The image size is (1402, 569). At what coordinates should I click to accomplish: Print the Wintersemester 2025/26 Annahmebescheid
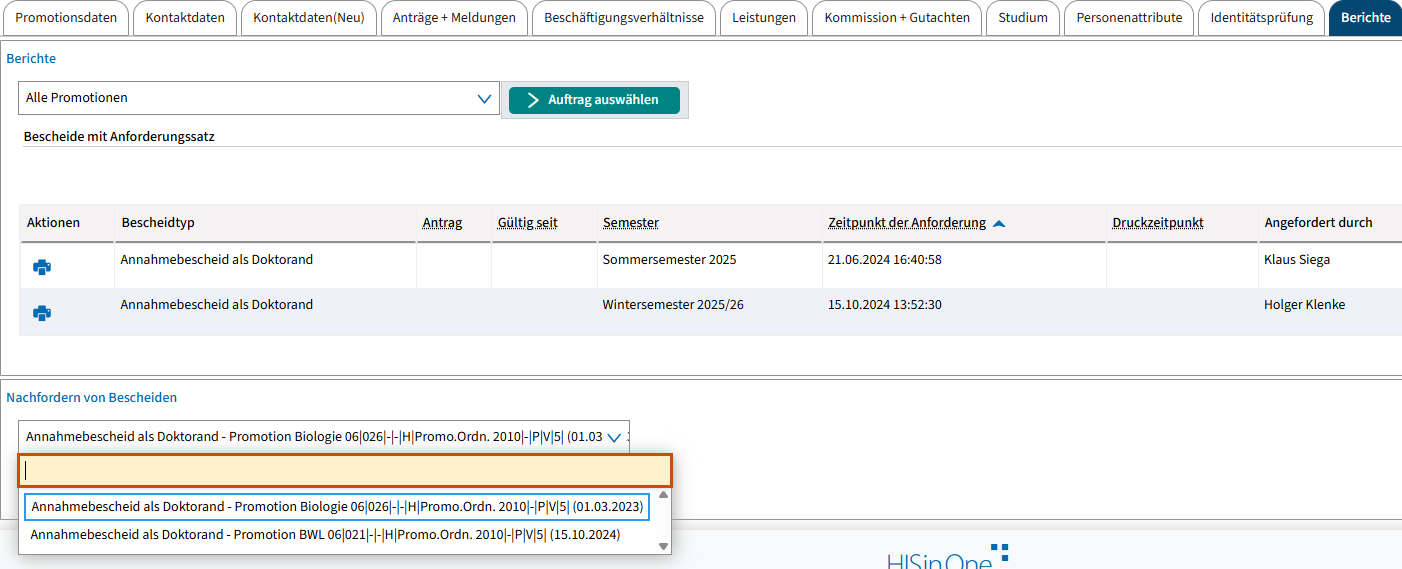pos(42,313)
